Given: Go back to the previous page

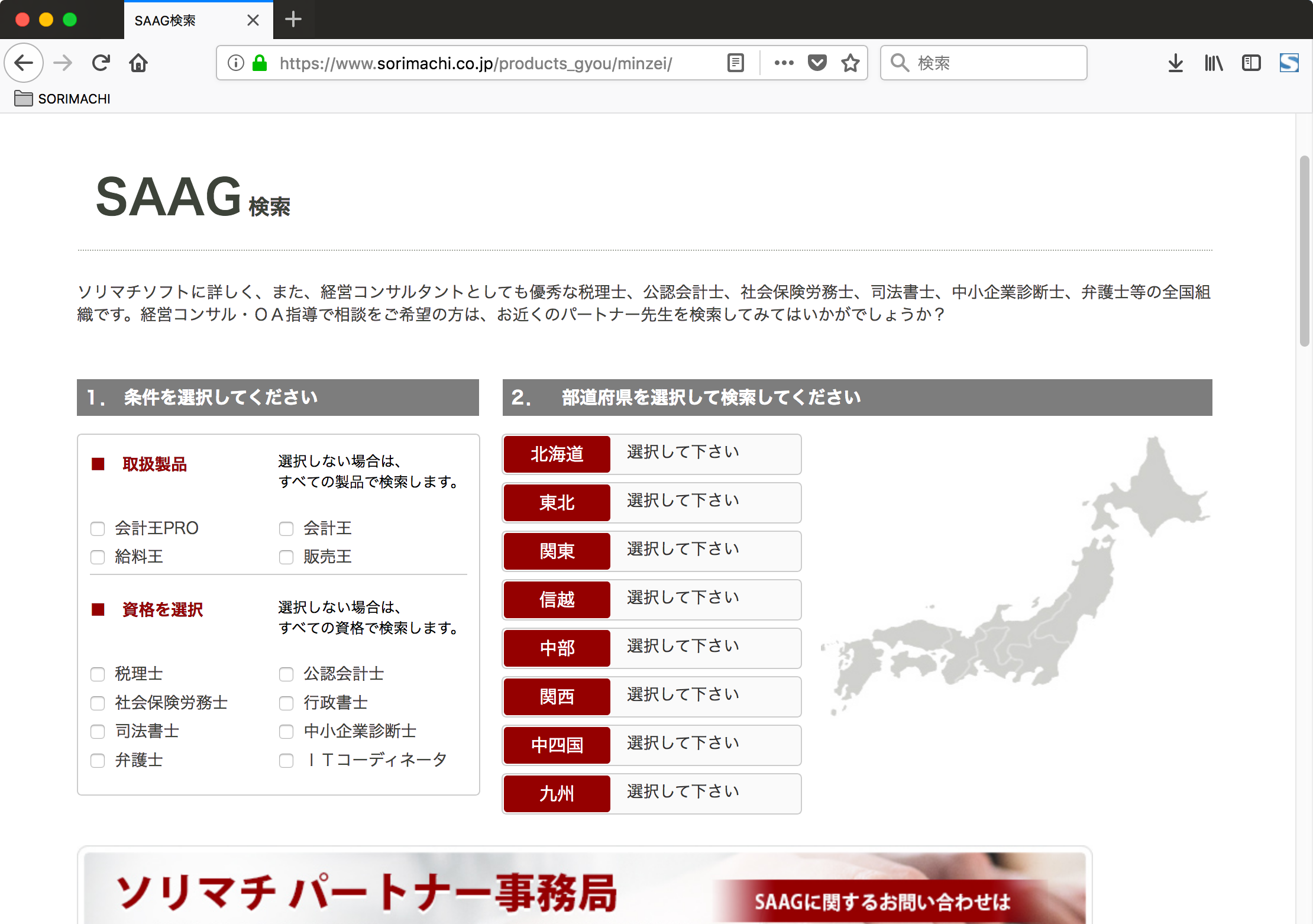Looking at the screenshot, I should point(24,63).
